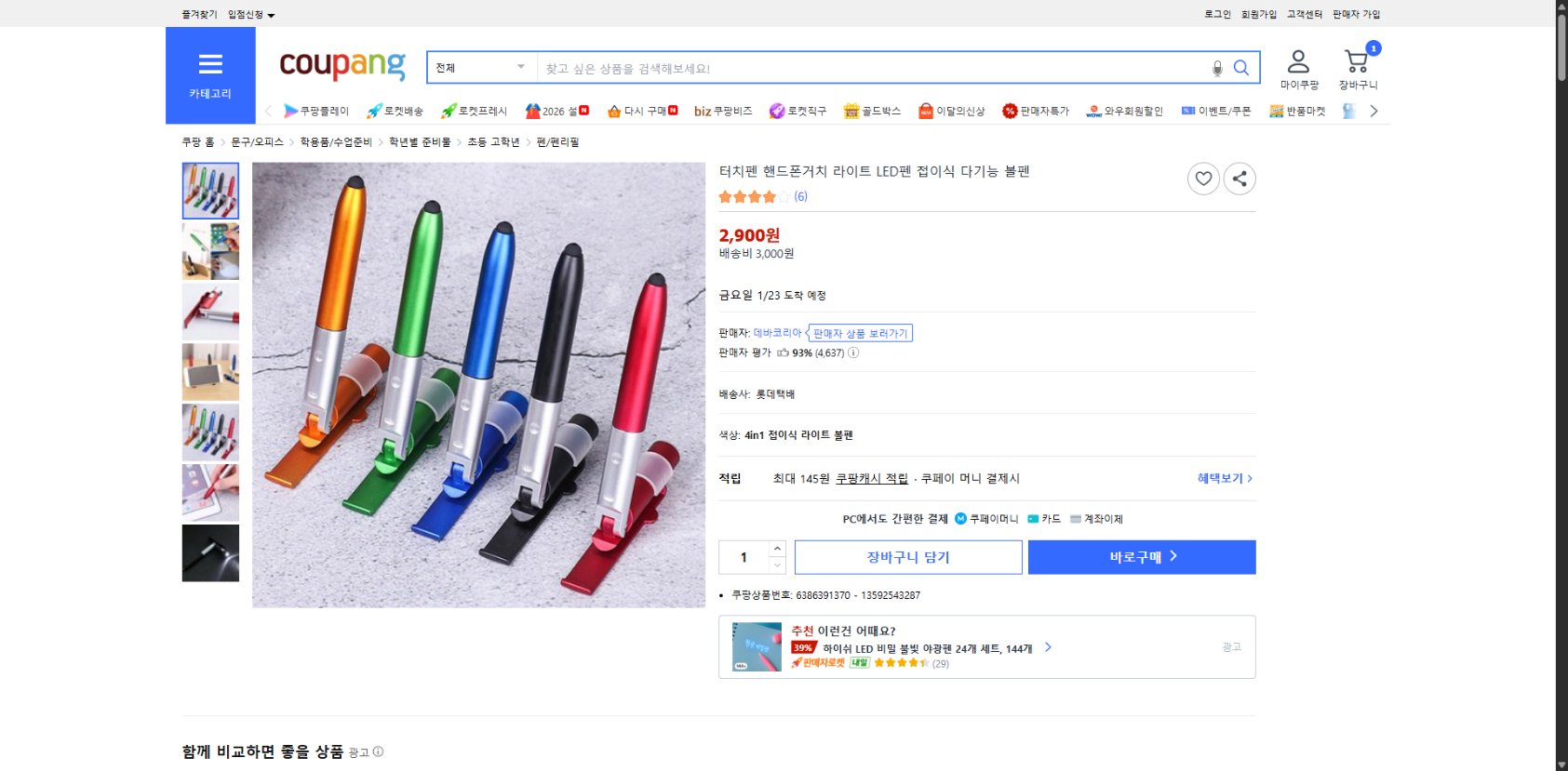Screen dimensions: 1568x771
Task: Click the search magnifier icon
Action: click(1240, 67)
